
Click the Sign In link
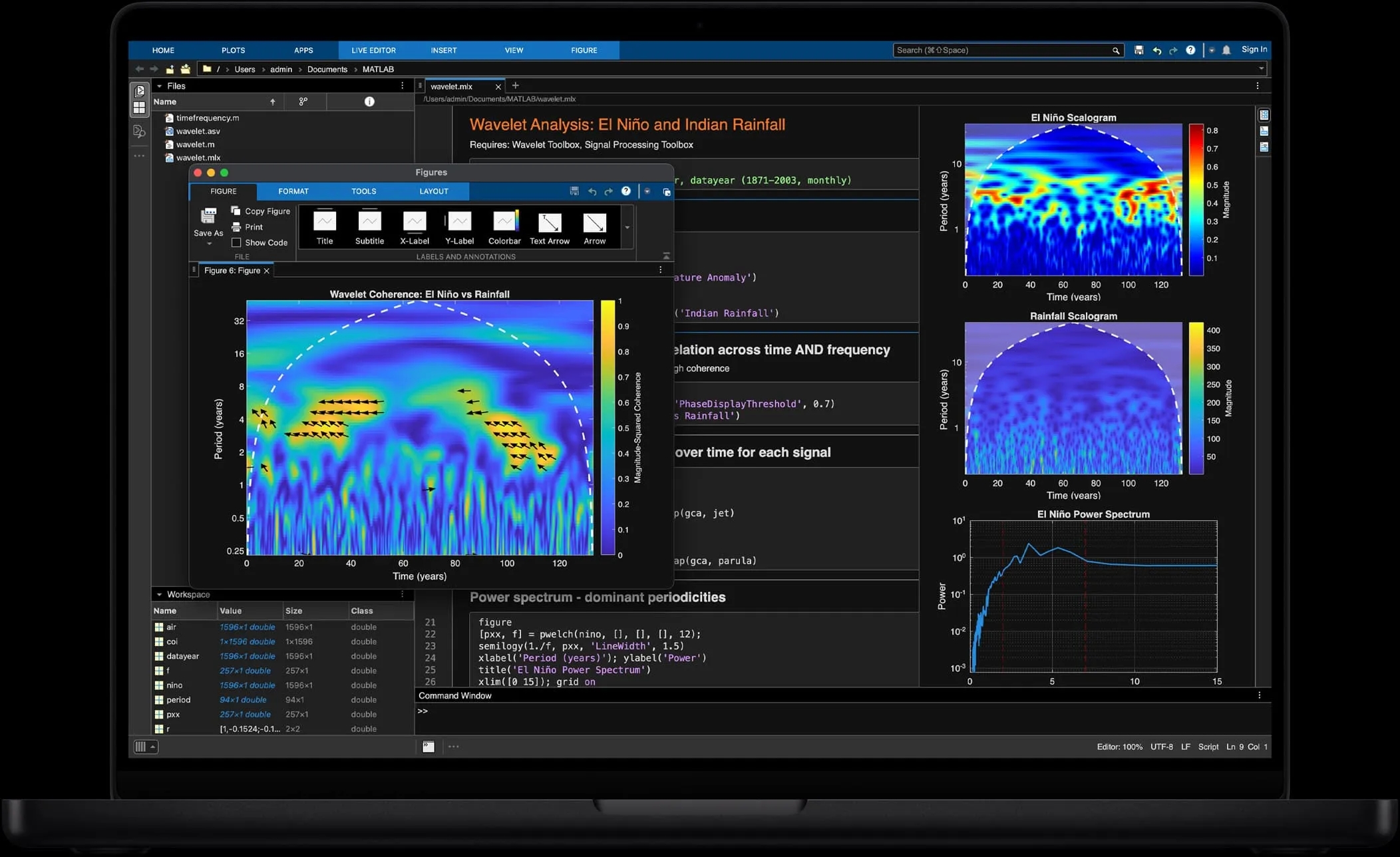1254,49
